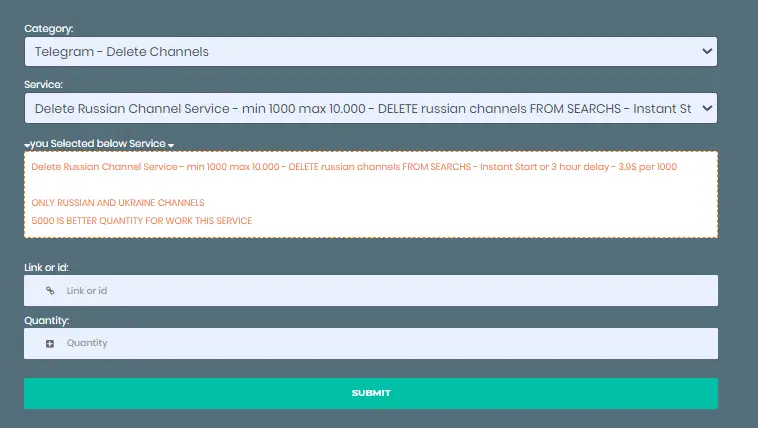Image resolution: width=758 pixels, height=428 pixels.
Task: Click the Quantity input field
Action: click(x=371, y=343)
